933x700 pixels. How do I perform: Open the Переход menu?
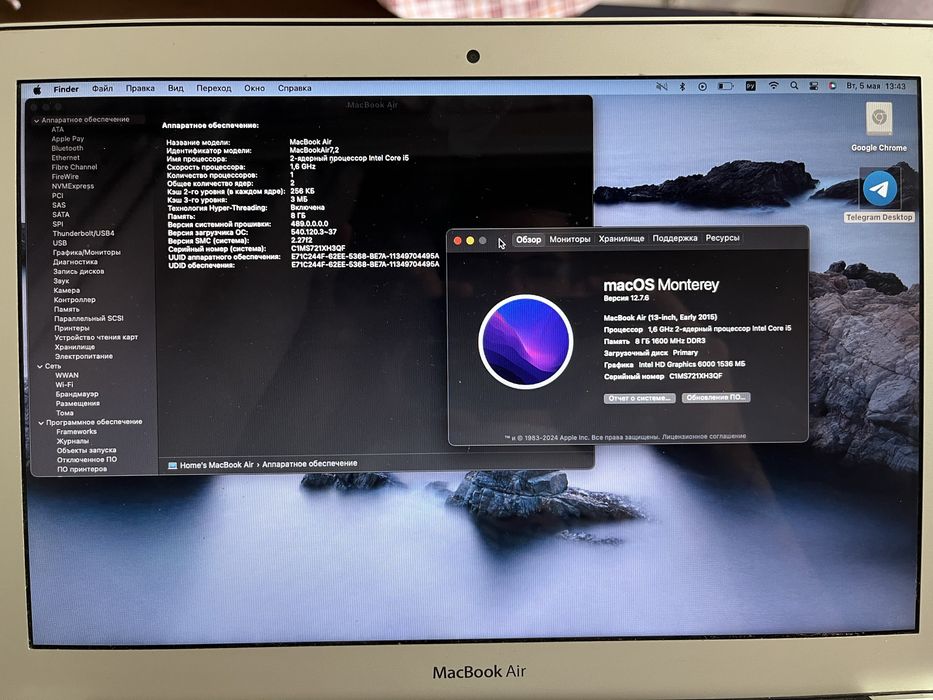click(214, 88)
